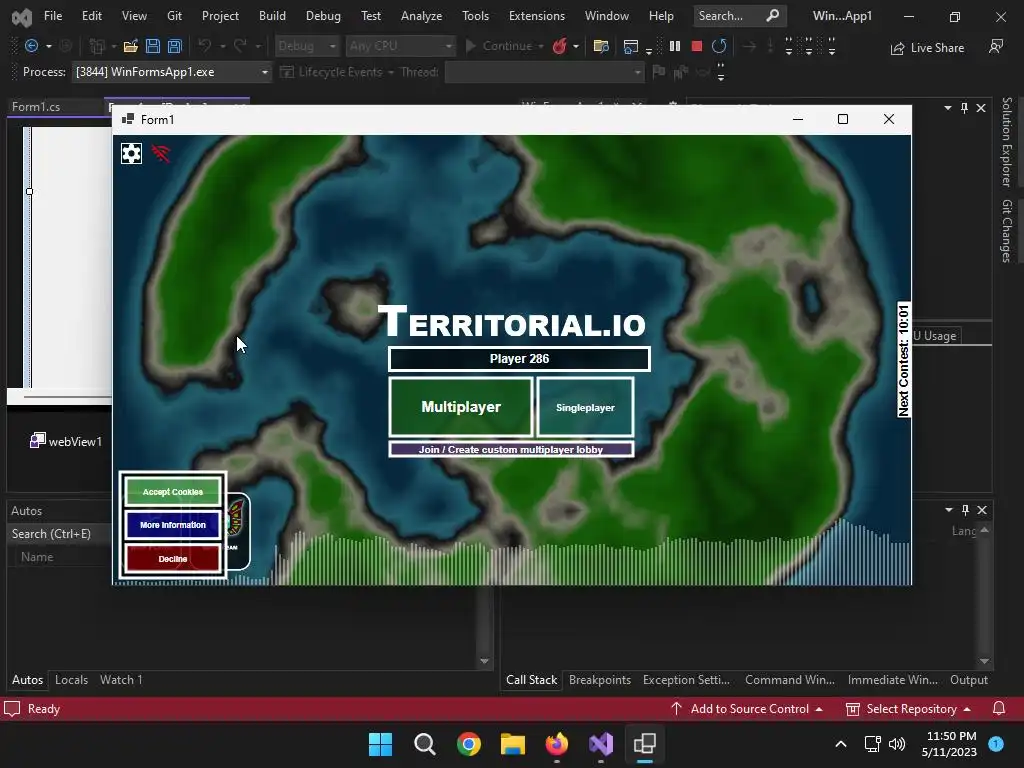The image size is (1024, 768).
Task: Open Firefox from taskbar
Action: tap(557, 744)
